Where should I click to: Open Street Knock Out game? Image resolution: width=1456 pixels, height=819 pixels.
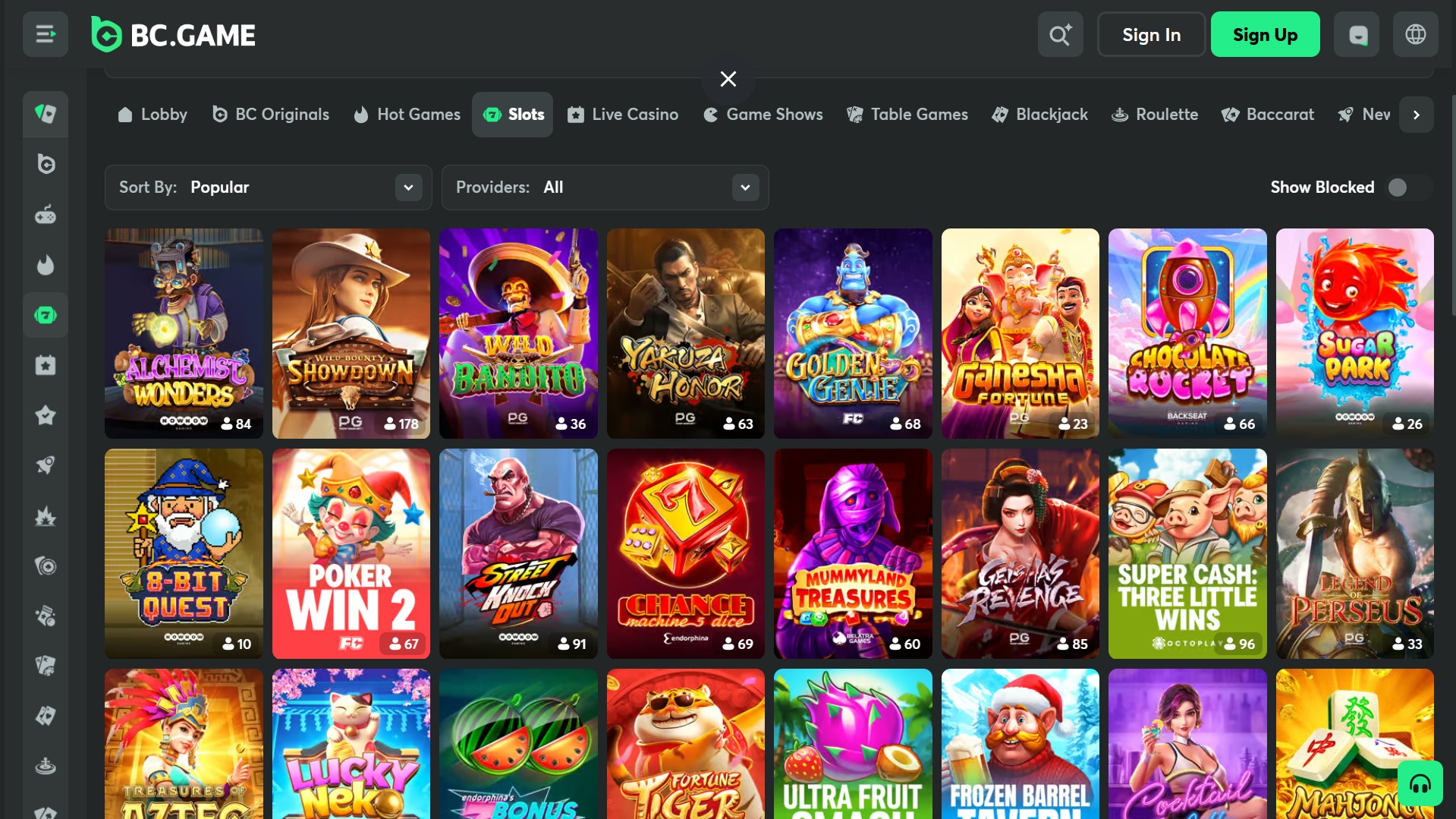coord(518,553)
